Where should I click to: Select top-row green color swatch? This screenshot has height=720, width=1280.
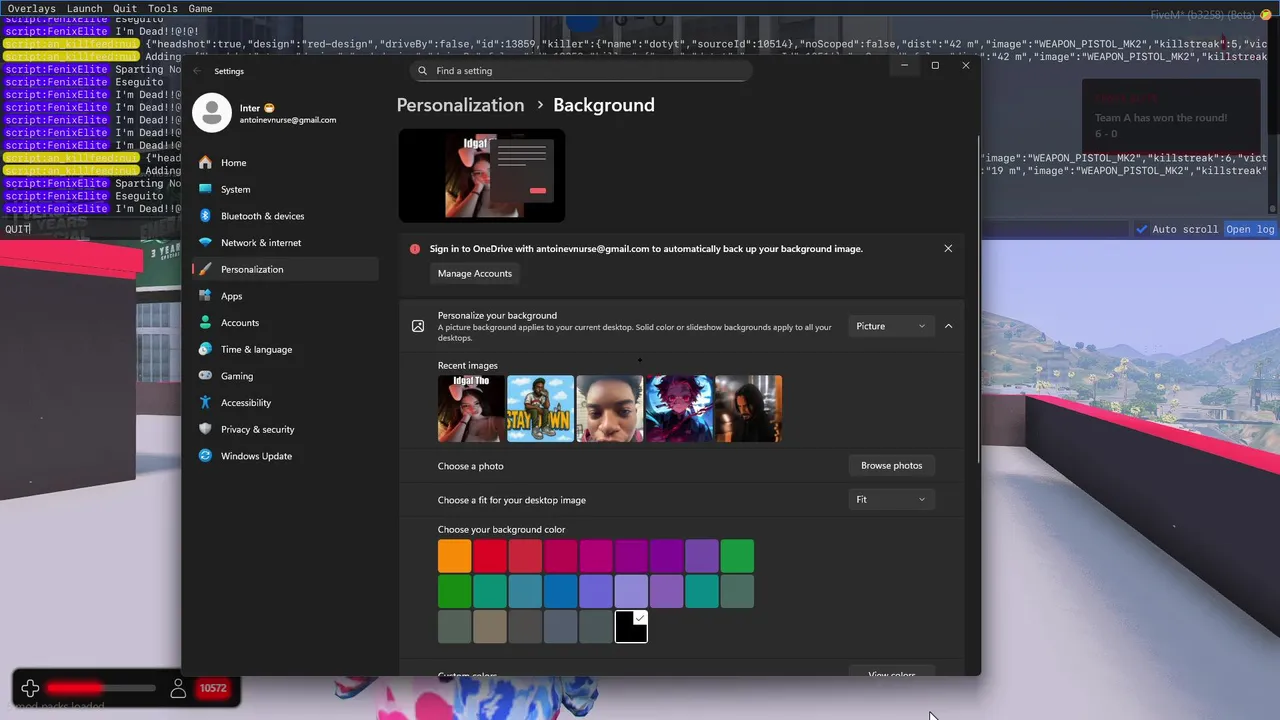[x=737, y=556]
